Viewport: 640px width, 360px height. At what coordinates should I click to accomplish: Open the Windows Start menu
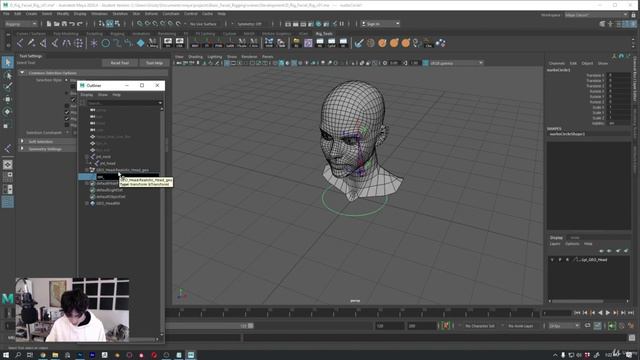tap(6, 355)
